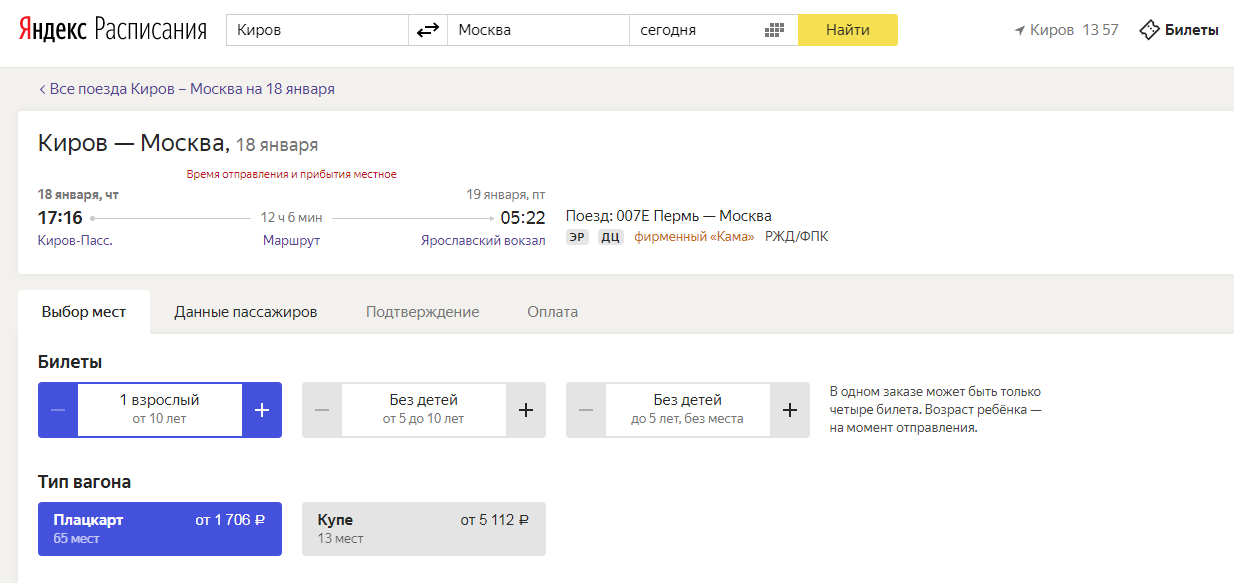
Task: Switch to Данные пассажиров tab
Action: point(245,312)
